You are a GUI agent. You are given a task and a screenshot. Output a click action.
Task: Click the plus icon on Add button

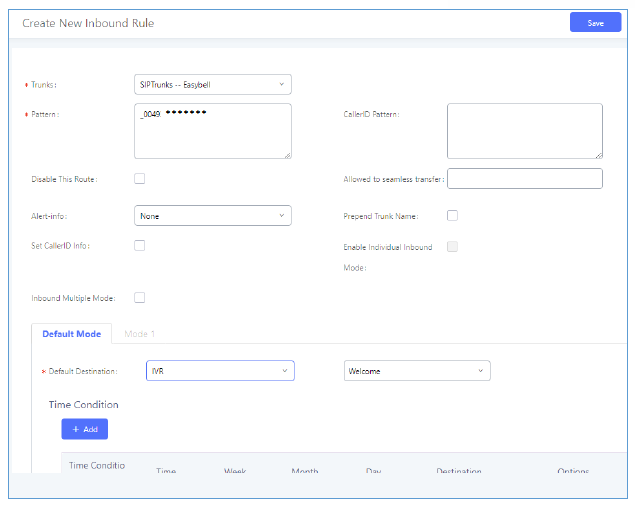tap(75, 429)
